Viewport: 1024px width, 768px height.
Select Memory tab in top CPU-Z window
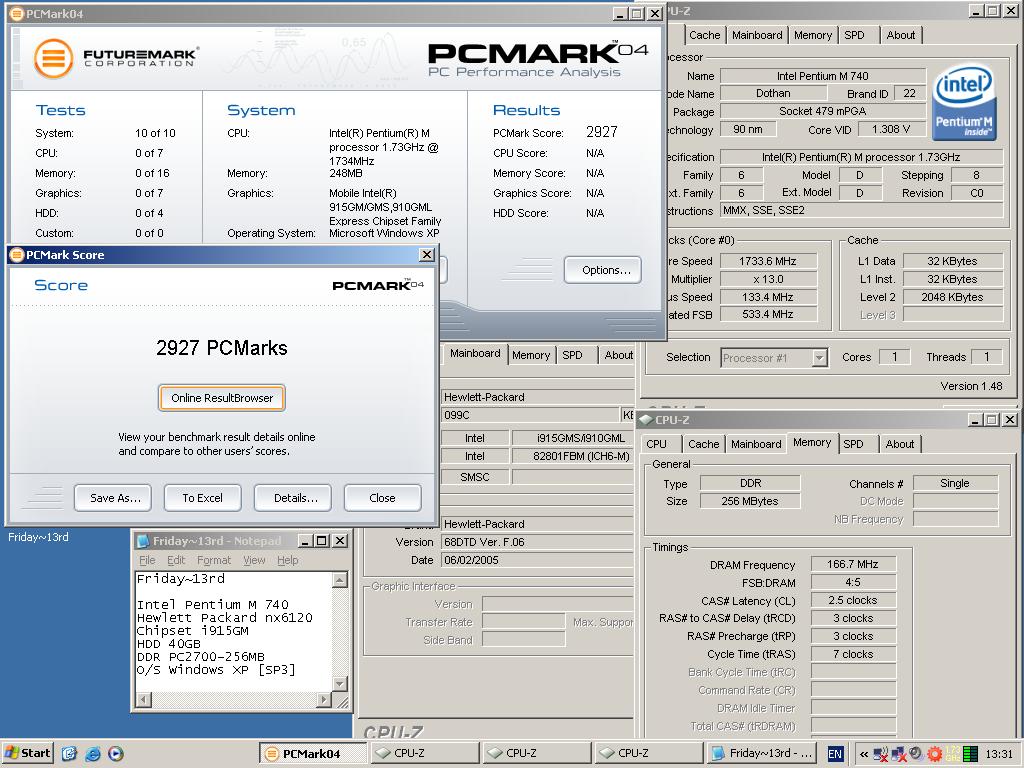[812, 35]
